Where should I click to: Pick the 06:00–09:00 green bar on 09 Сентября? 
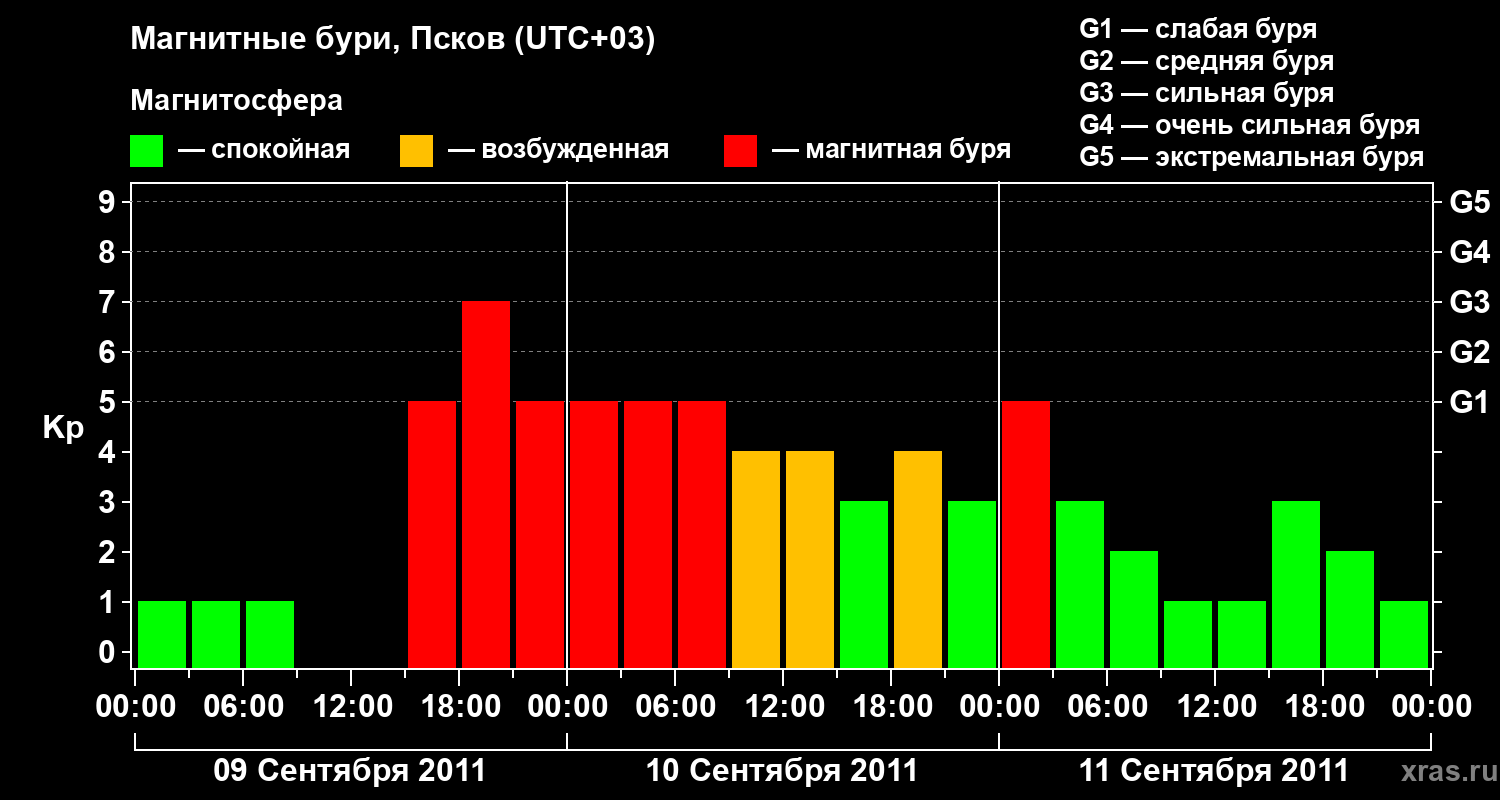click(270, 634)
